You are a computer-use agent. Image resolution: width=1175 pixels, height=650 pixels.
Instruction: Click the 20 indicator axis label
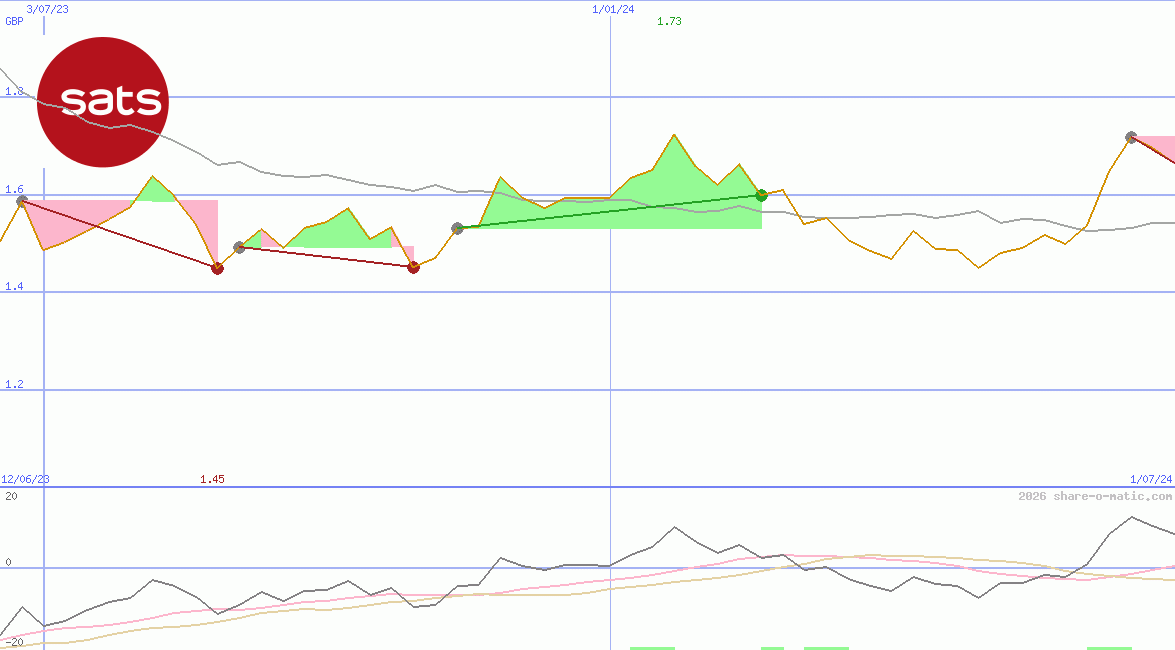[11, 496]
